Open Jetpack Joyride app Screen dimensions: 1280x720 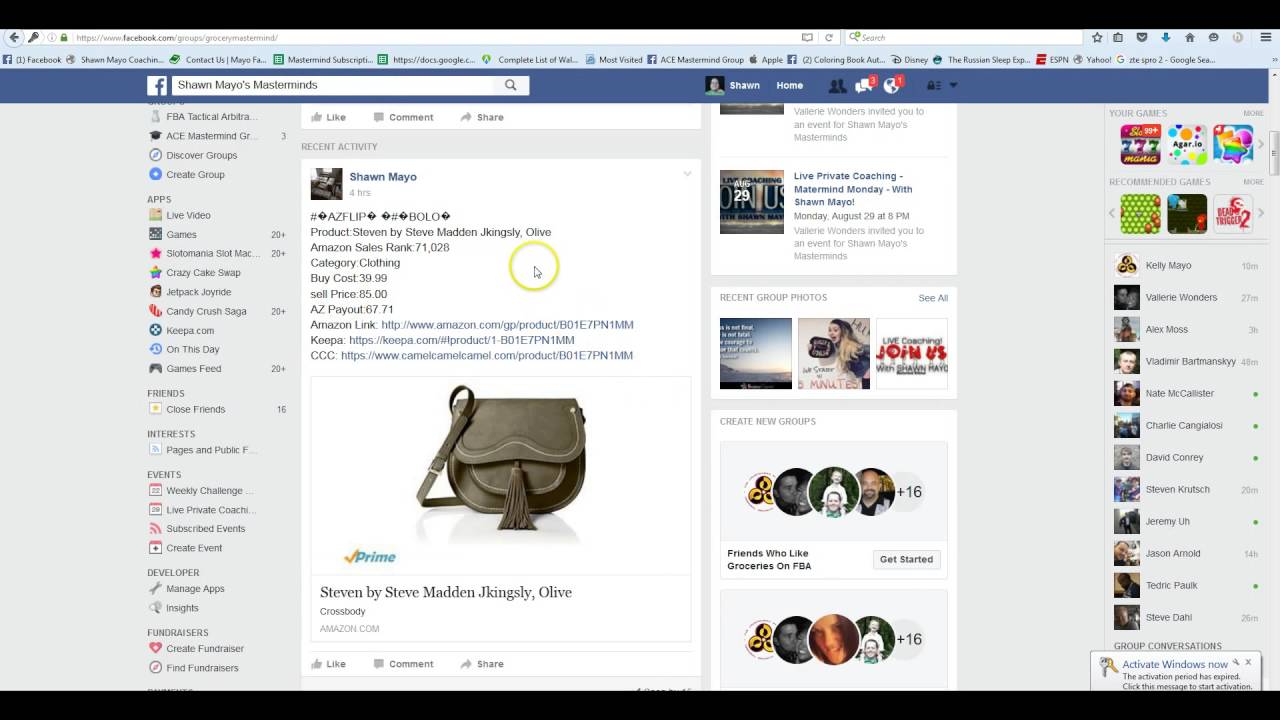coord(190,292)
